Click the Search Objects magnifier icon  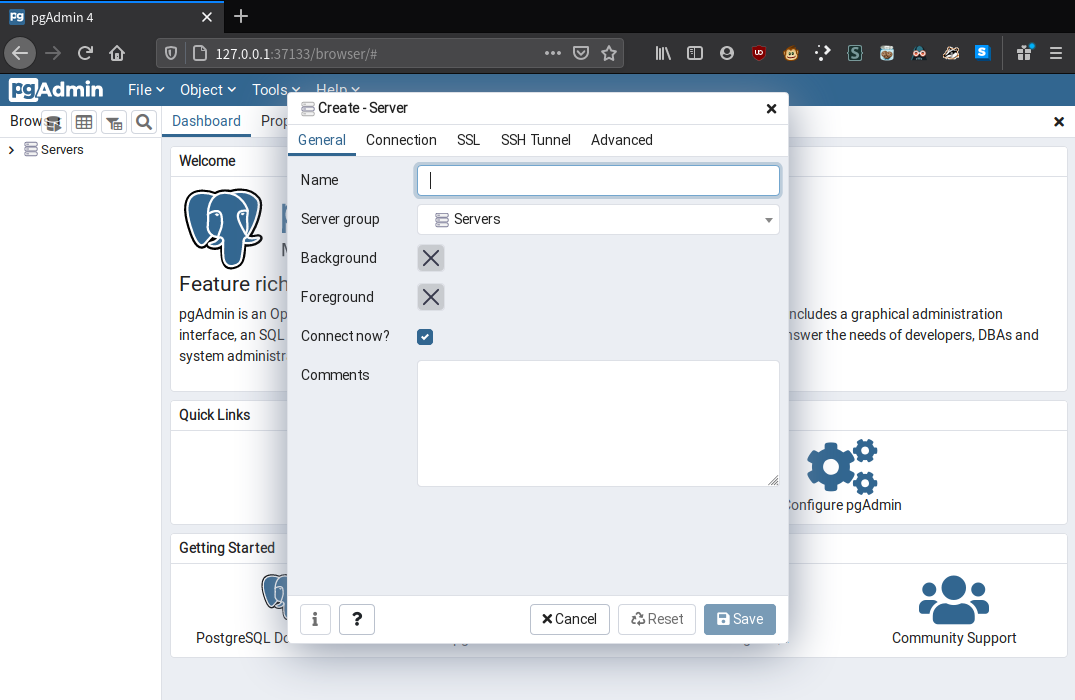[144, 123]
